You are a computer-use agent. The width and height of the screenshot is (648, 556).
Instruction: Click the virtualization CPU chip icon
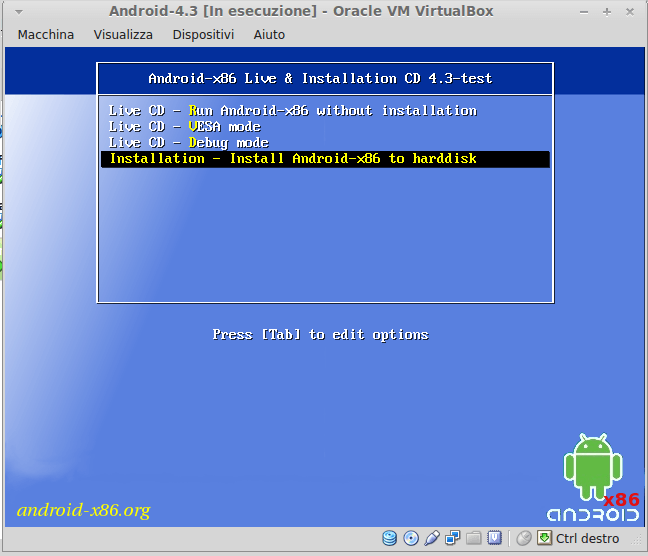[494, 538]
